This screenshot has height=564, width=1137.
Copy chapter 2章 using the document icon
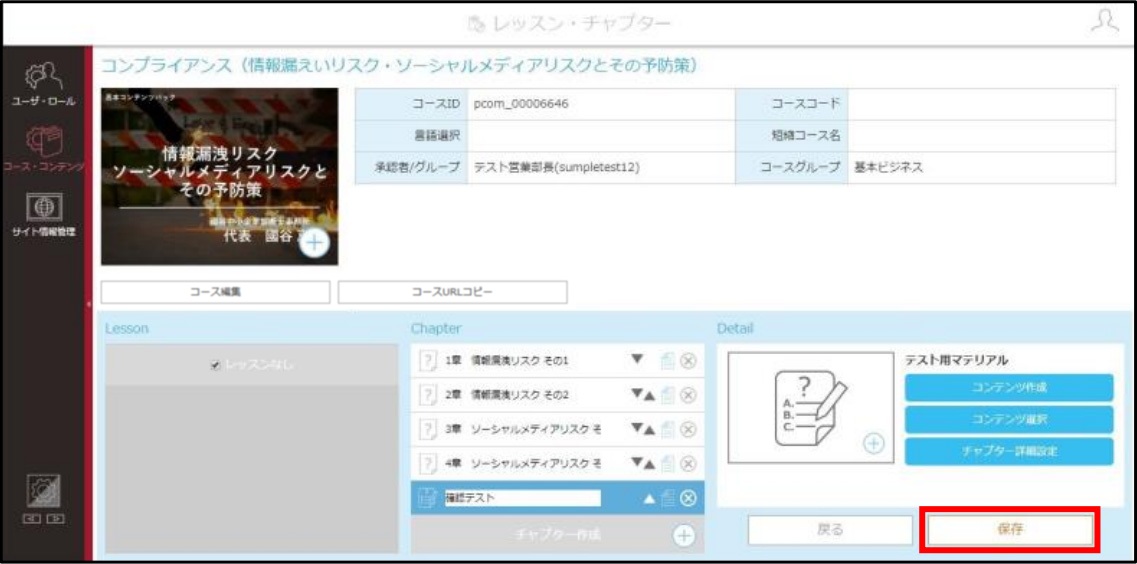(x=668, y=395)
